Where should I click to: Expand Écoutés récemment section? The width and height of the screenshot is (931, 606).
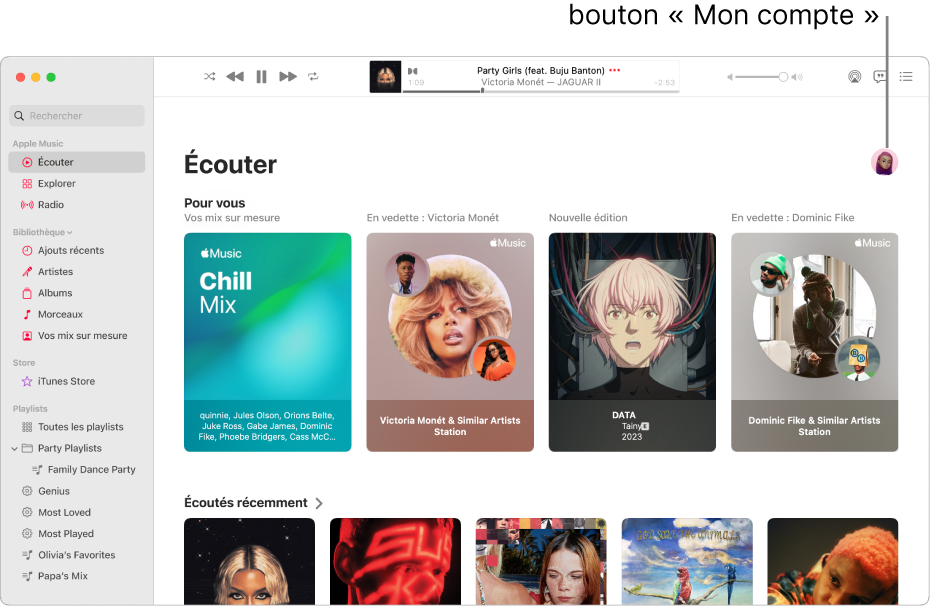tap(319, 503)
